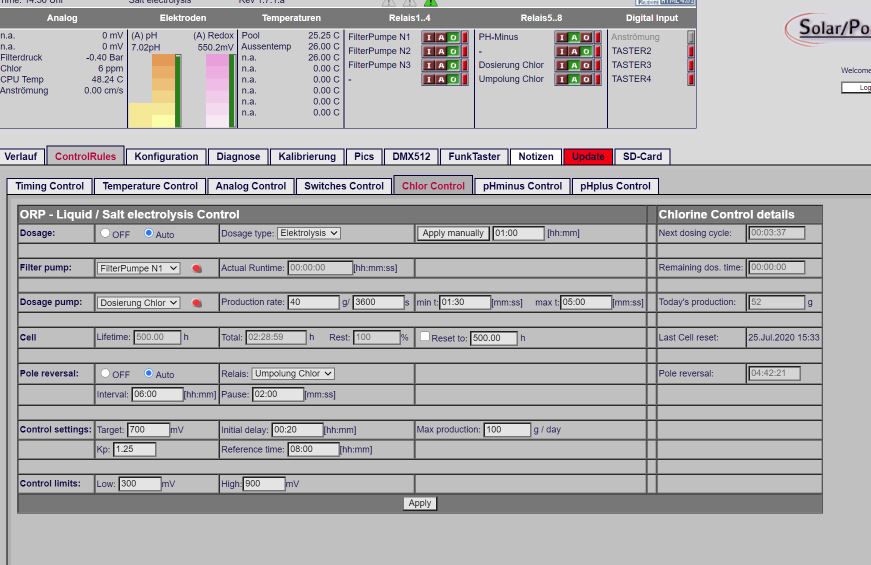Set FilterPumpe N1 relay to A (auto)
The width and height of the screenshot is (871, 565).
click(441, 37)
